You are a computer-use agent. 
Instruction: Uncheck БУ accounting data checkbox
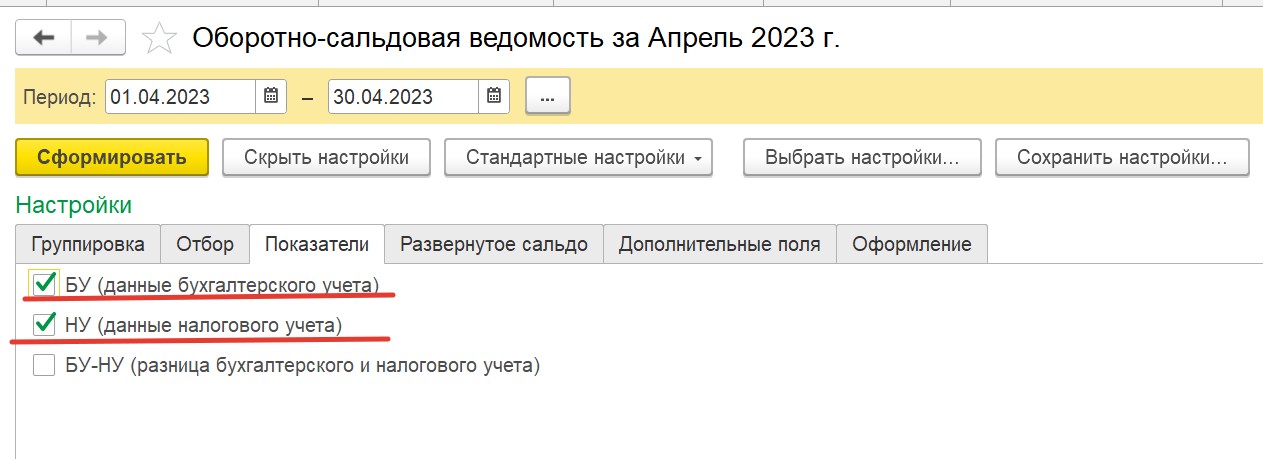(44, 283)
